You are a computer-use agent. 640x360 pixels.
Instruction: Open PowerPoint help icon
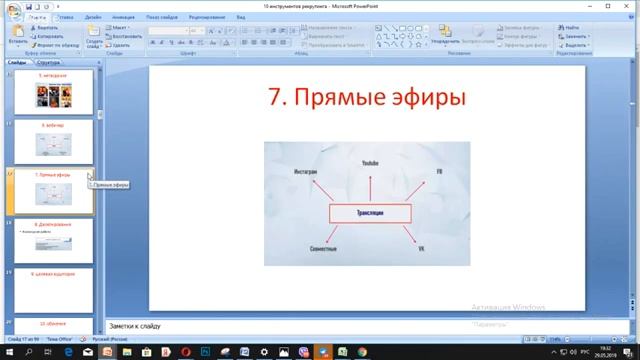(631, 17)
